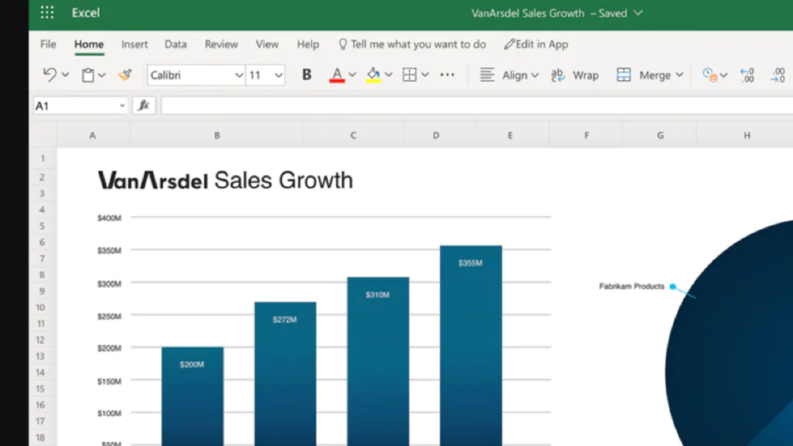Viewport: 793px width, 446px height.
Task: Open the Merge dropdown
Action: (x=650, y=75)
